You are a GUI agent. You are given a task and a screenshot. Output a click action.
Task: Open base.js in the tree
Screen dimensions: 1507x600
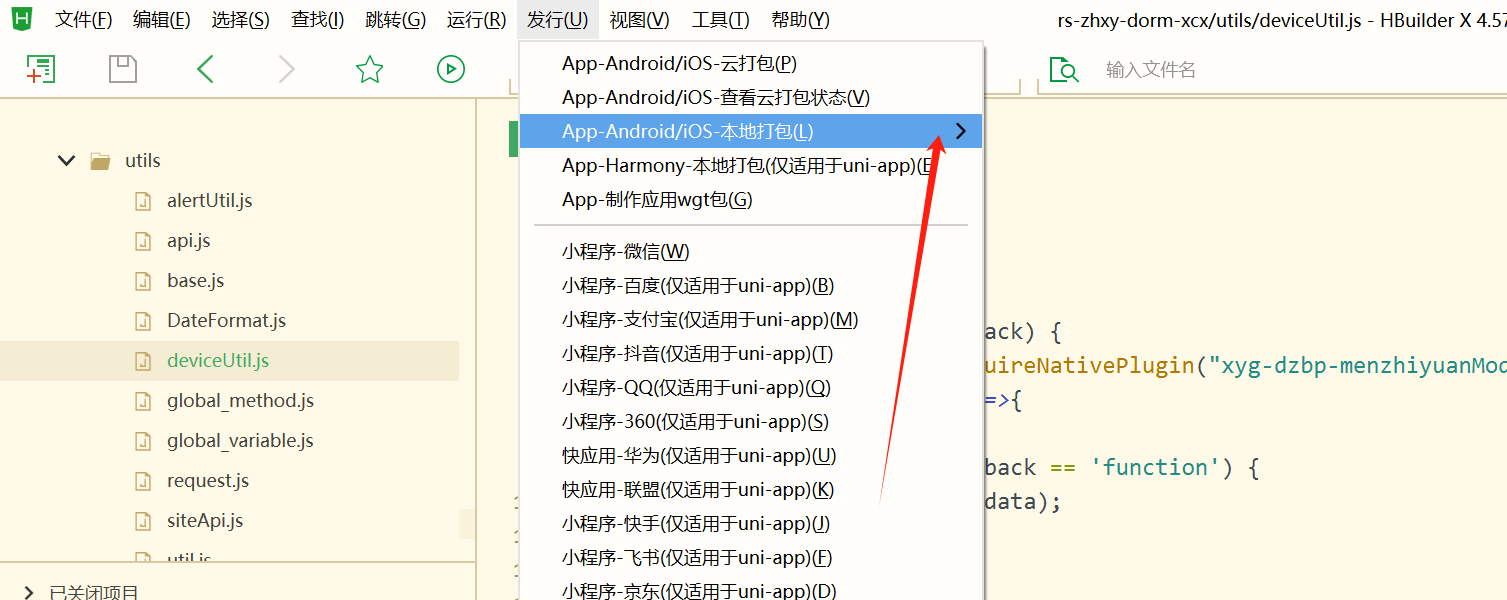click(196, 281)
